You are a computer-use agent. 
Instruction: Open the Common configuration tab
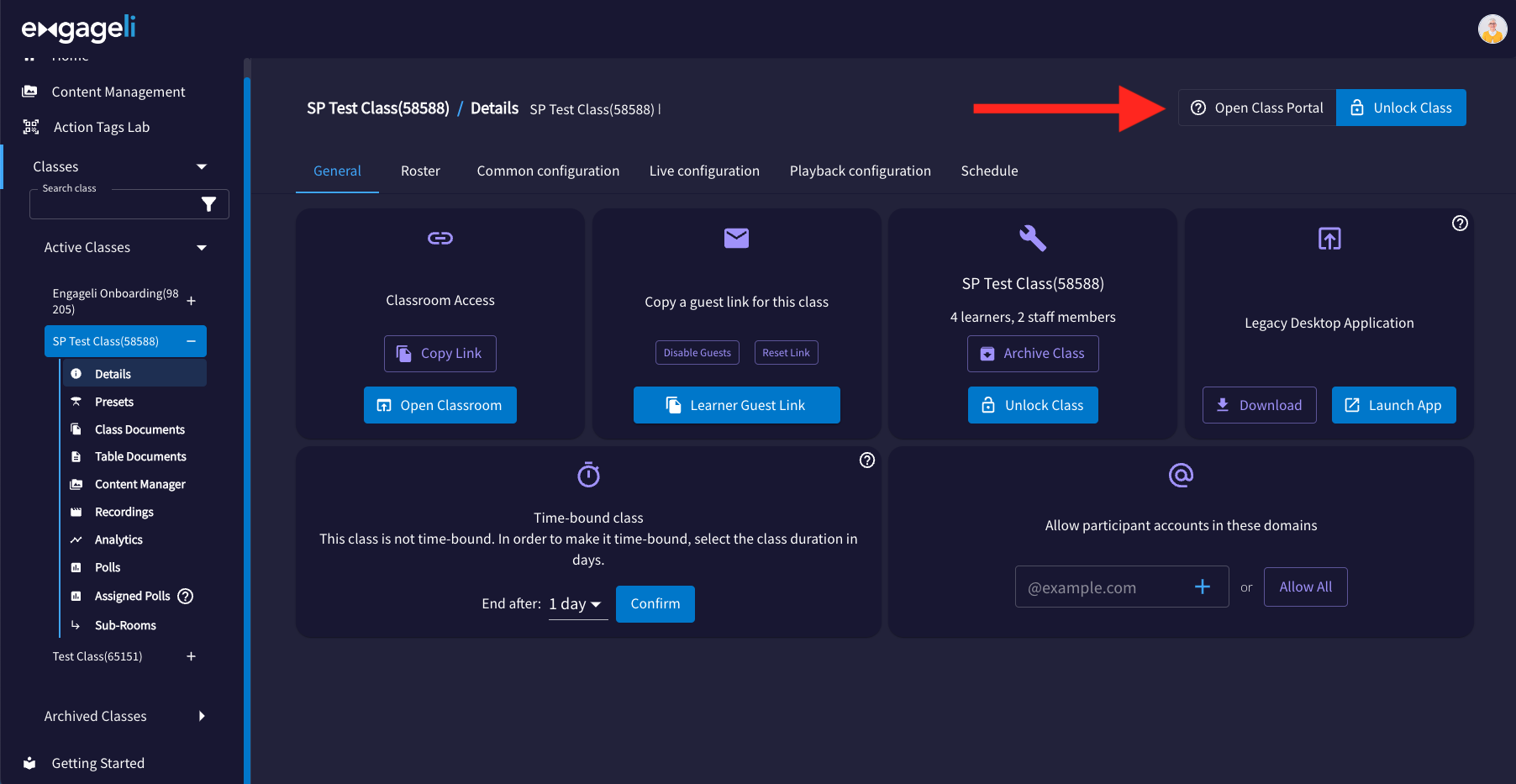click(x=548, y=171)
